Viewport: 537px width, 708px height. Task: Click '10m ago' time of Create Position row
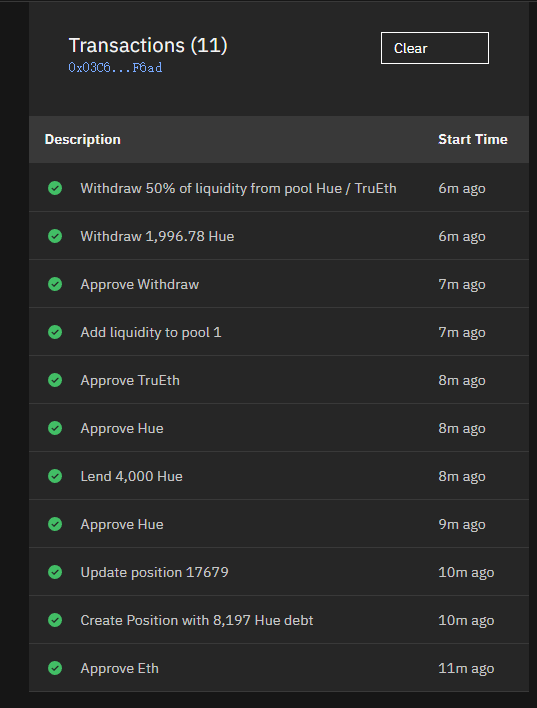pos(466,620)
